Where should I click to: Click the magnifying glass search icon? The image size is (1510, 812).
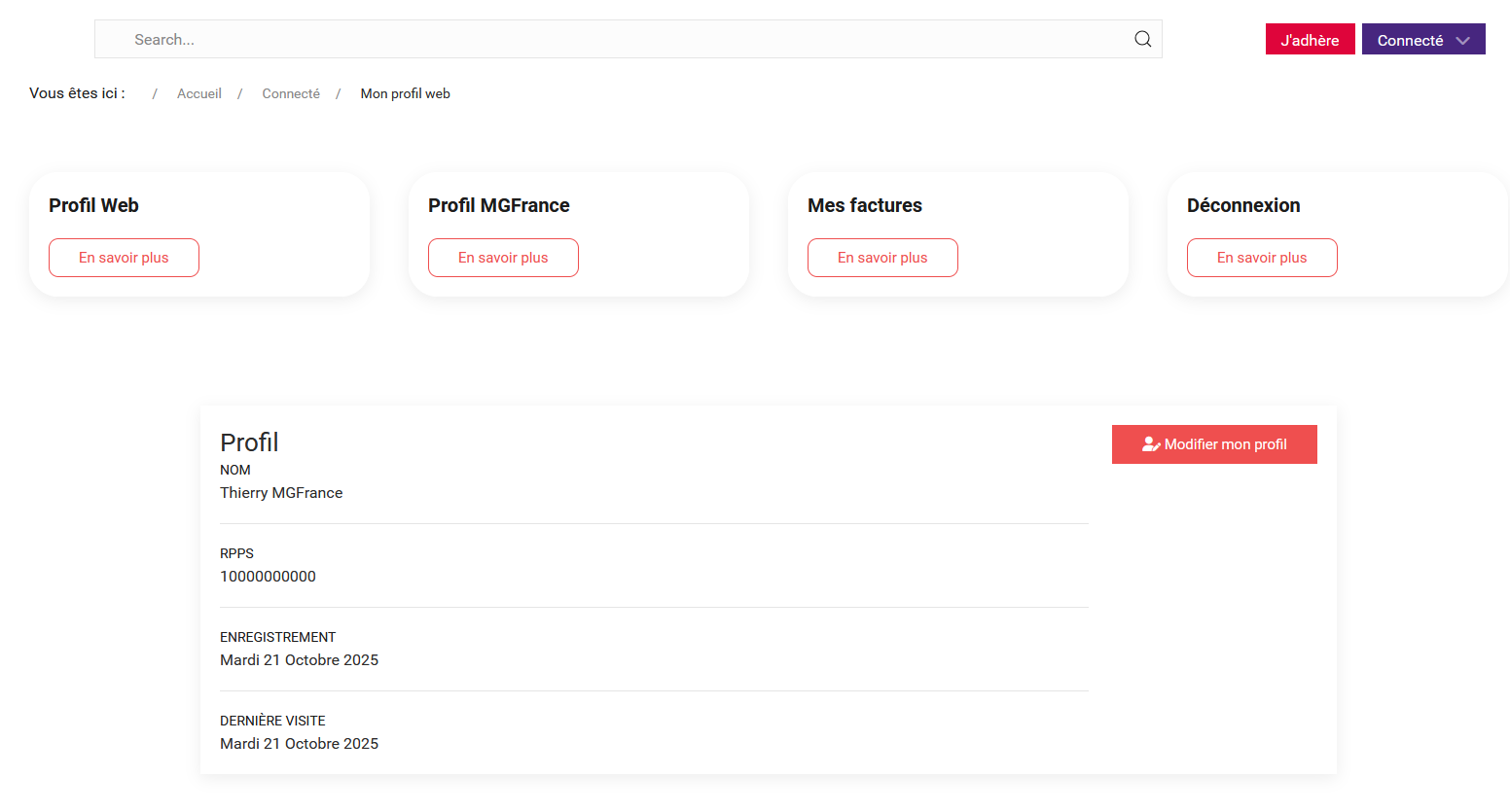click(x=1142, y=39)
